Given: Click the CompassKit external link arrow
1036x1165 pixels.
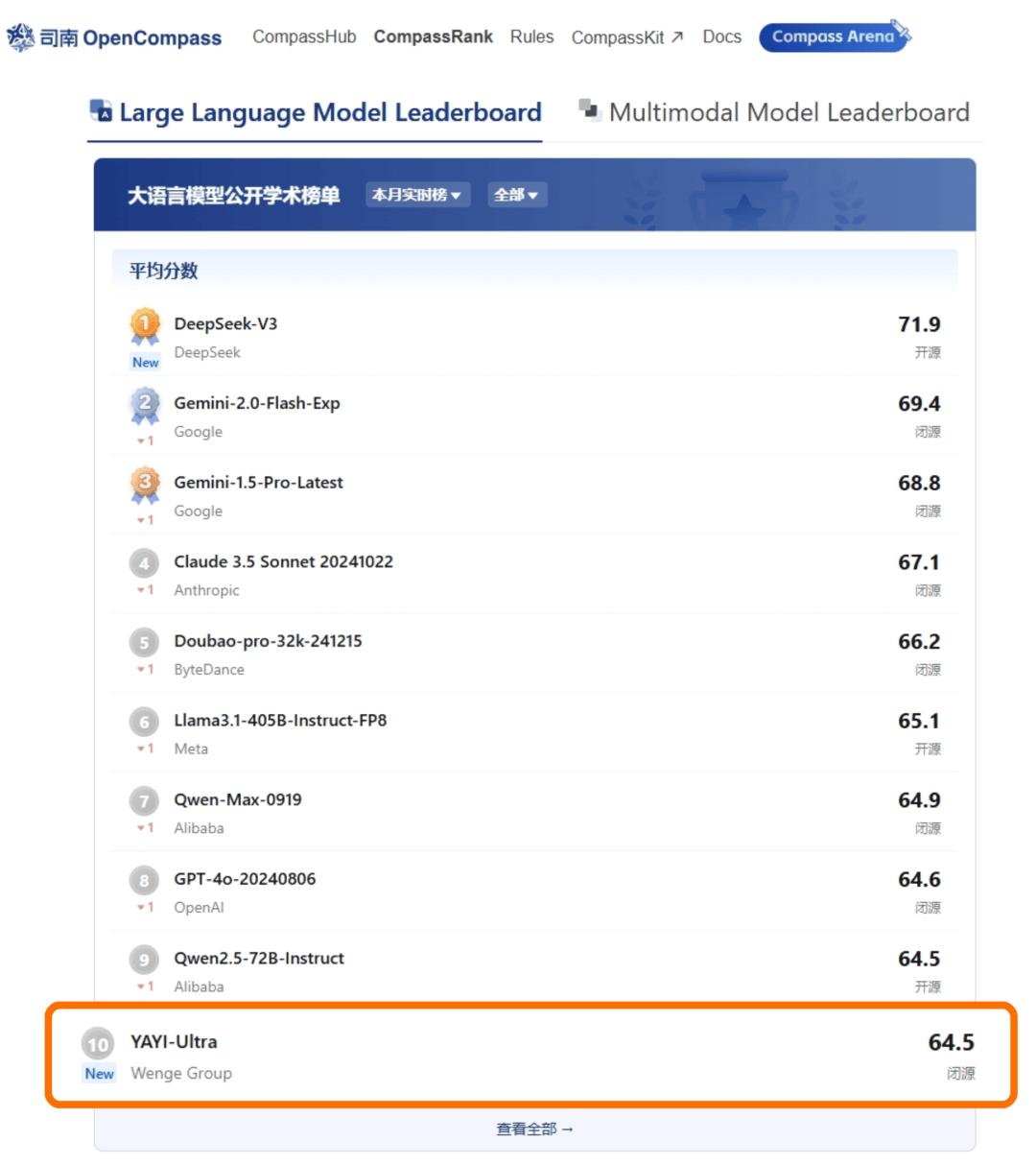Looking at the screenshot, I should (x=677, y=37).
